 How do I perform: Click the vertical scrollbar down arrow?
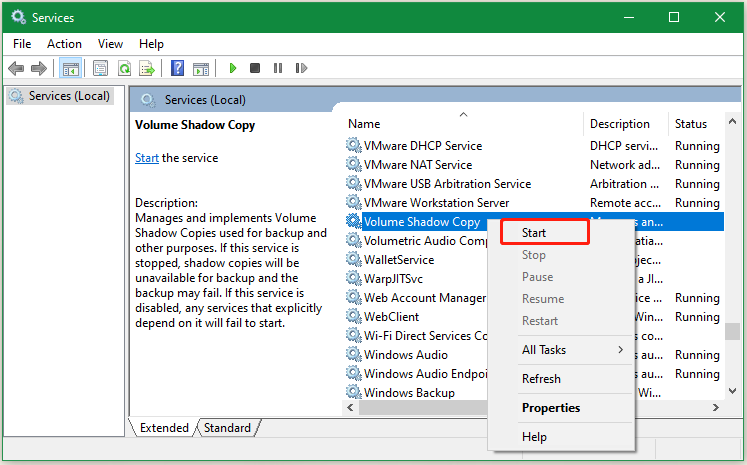[733, 391]
